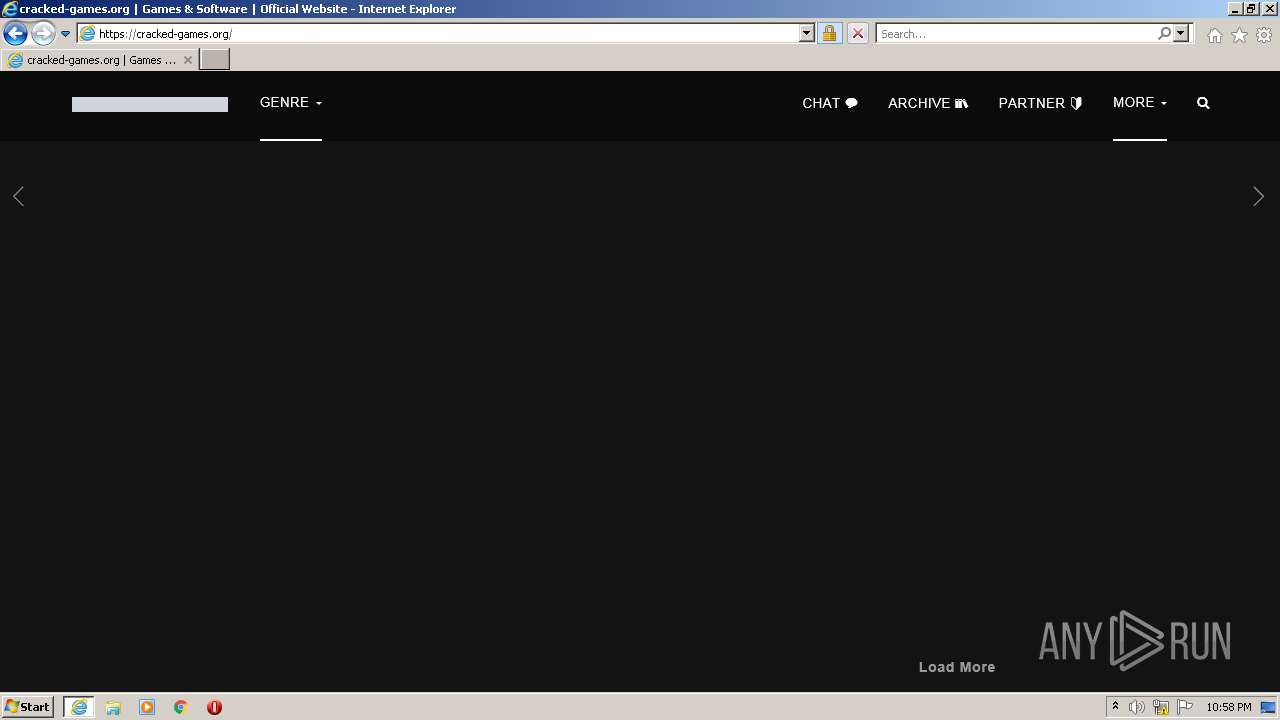The width and height of the screenshot is (1280, 720).
Task: Open a new blank tab
Action: (215, 60)
